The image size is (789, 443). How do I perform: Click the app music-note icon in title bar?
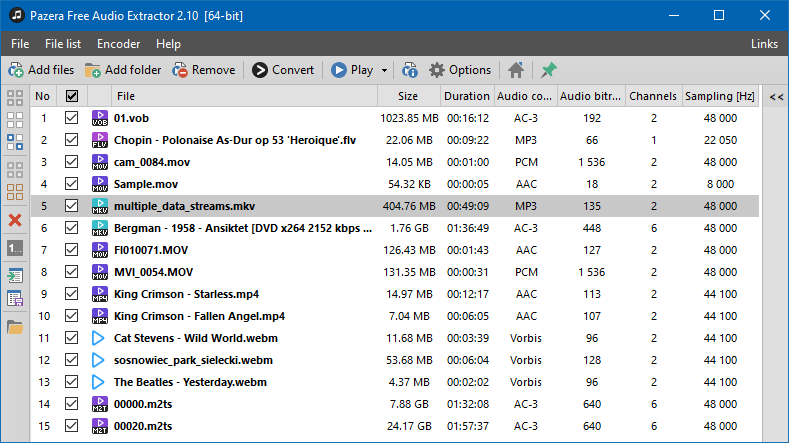coord(17,15)
